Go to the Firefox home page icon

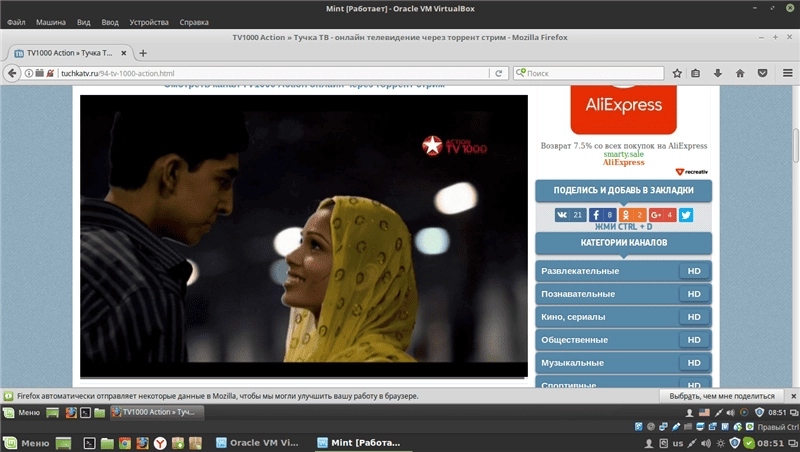pyautogui.click(x=740, y=73)
